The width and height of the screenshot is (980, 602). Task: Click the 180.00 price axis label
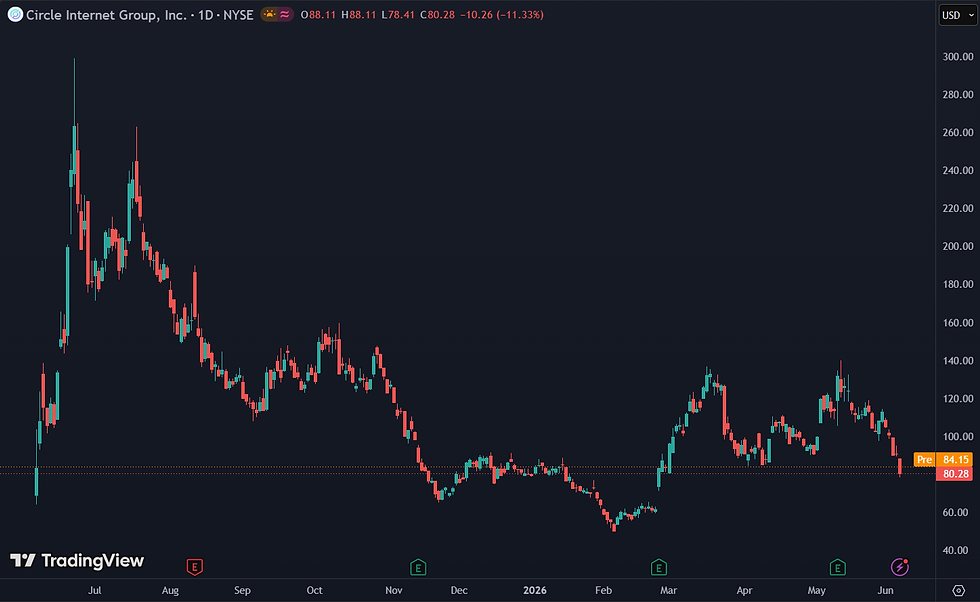958,284
